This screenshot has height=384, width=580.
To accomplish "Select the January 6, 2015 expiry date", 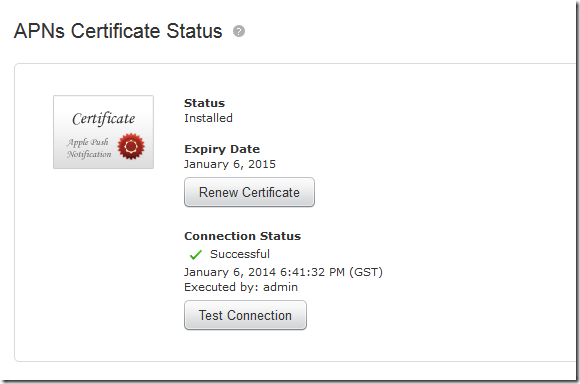I will (x=230, y=164).
